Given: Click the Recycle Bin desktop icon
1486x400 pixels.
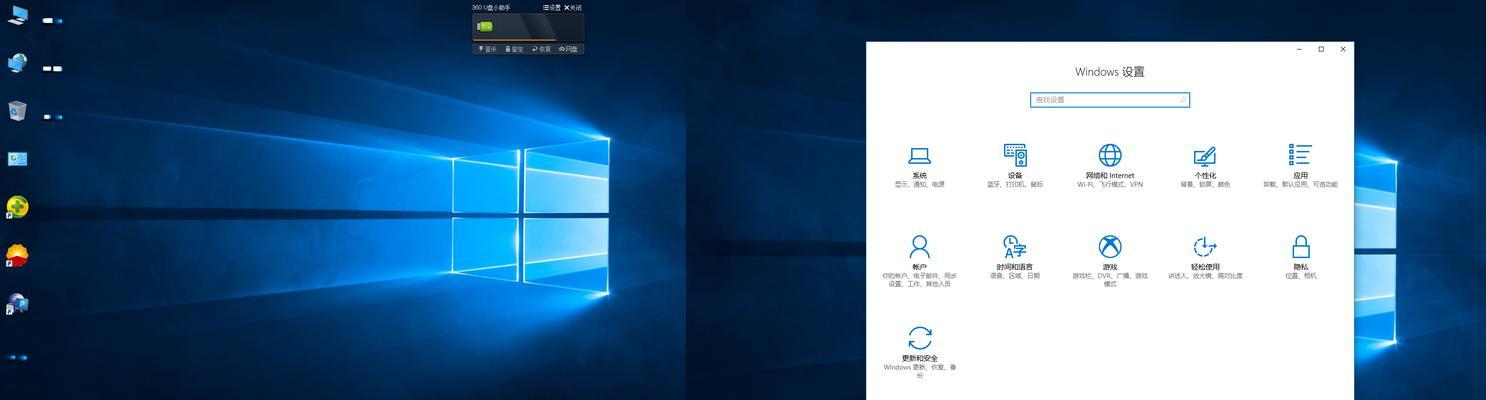Looking at the screenshot, I should pos(18,111).
